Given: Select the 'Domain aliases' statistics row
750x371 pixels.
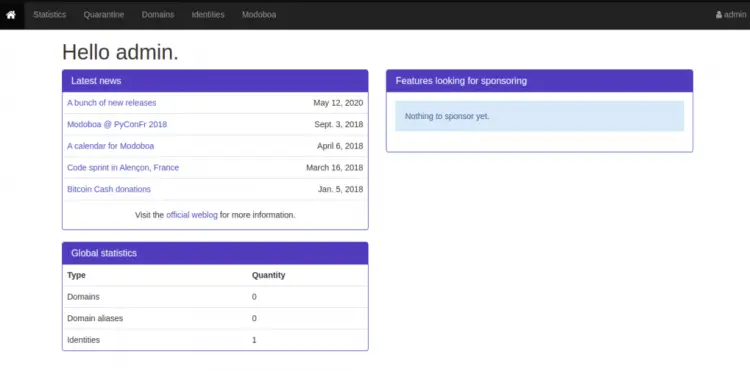Looking at the screenshot, I should (x=215, y=318).
